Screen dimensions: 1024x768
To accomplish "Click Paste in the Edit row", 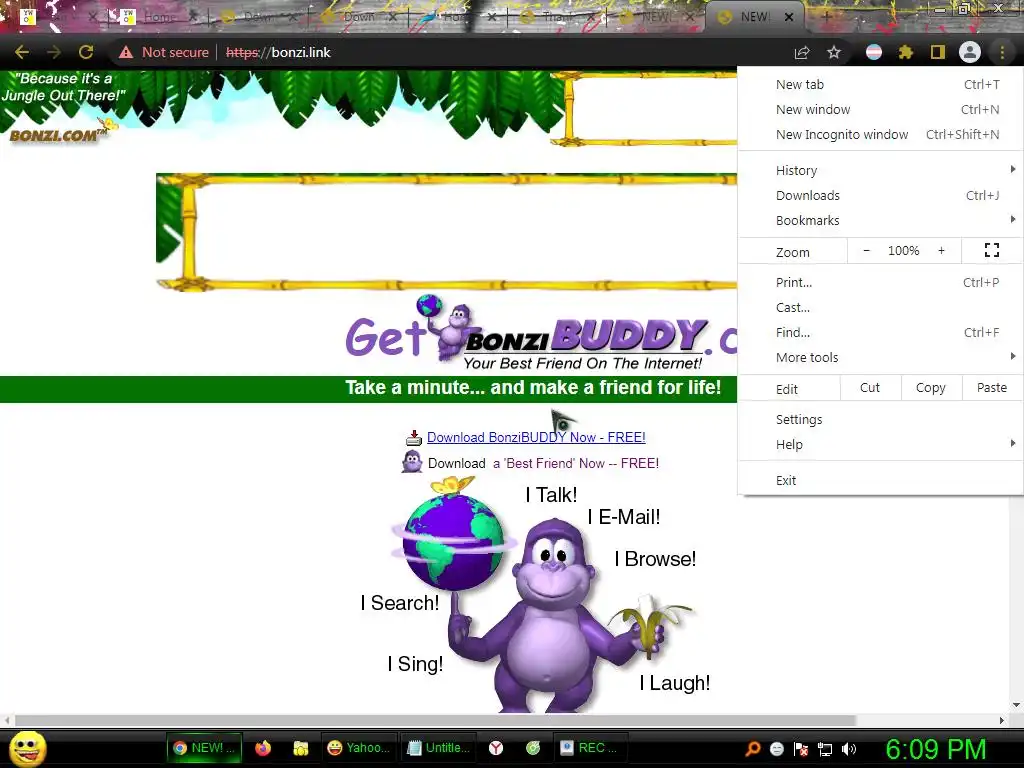I will 991,387.
